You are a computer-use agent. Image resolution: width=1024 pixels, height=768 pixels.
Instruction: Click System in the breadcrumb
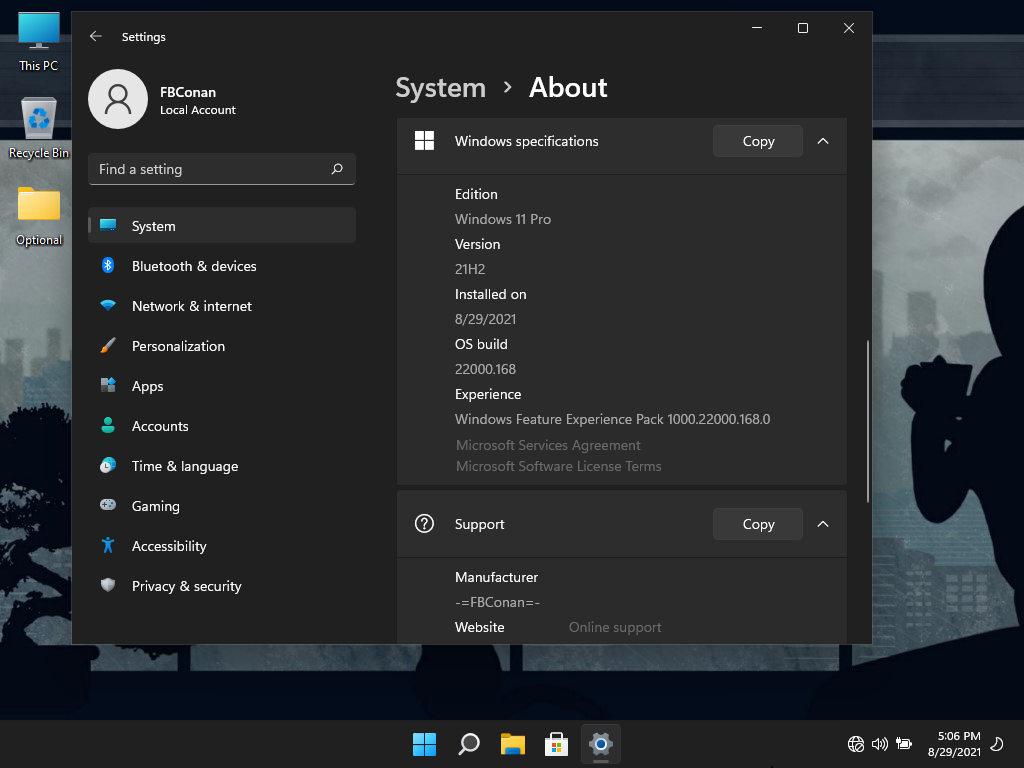[x=441, y=88]
